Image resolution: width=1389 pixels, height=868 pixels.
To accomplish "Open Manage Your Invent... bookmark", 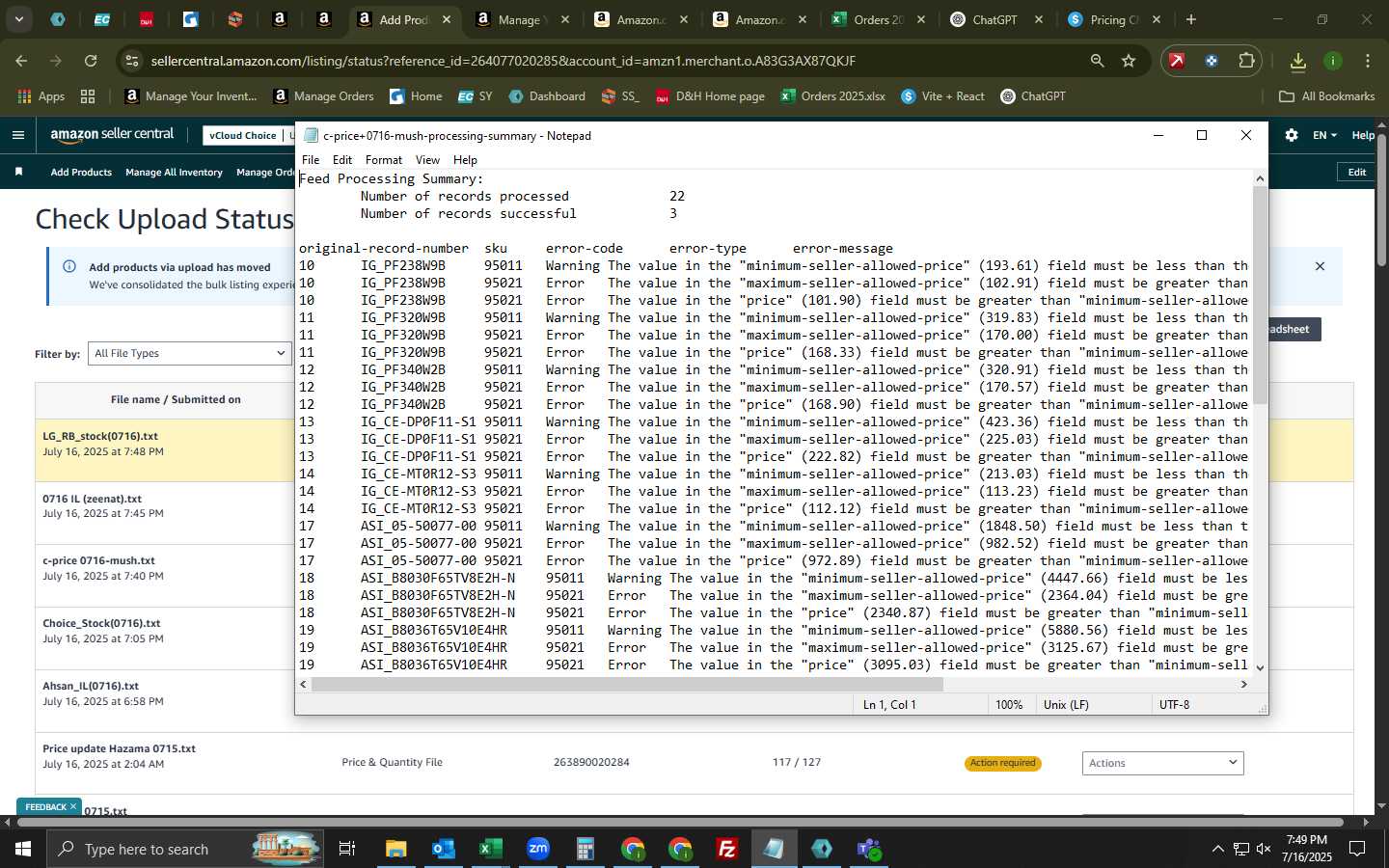I will [x=191, y=96].
